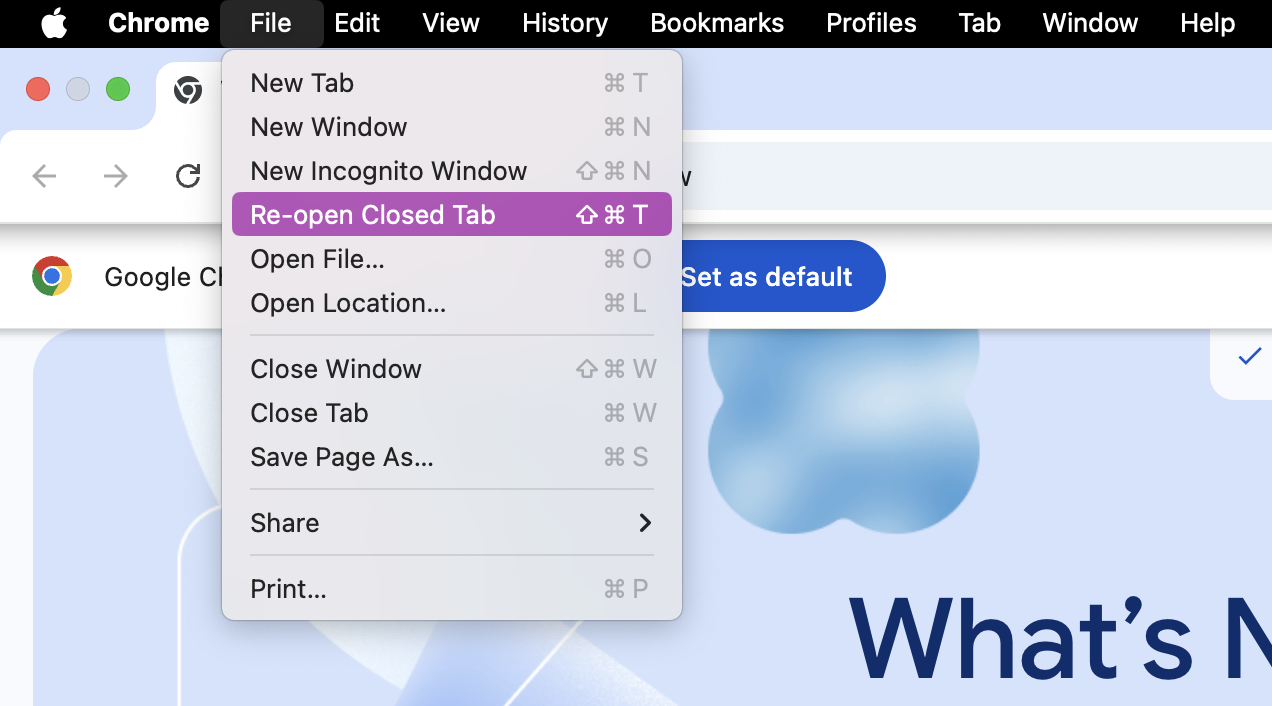Click the Set as default button
This screenshot has width=1272, height=706.
click(x=768, y=276)
